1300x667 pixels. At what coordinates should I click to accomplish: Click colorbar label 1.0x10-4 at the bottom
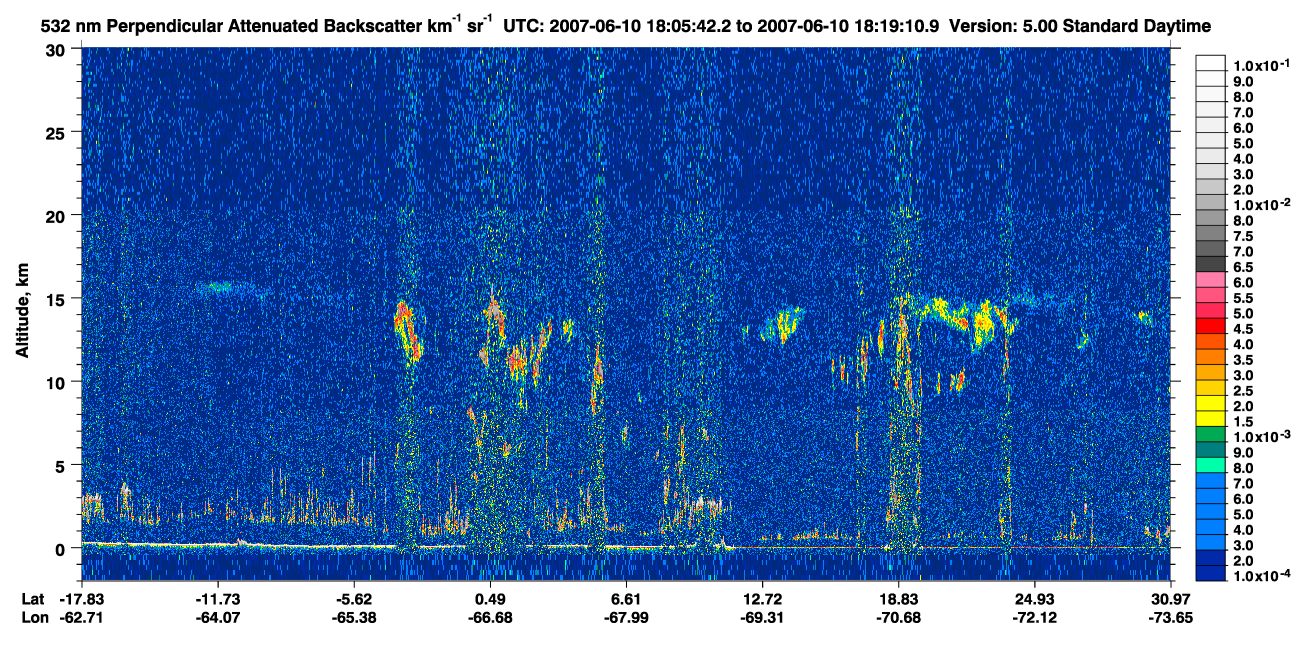(1261, 577)
